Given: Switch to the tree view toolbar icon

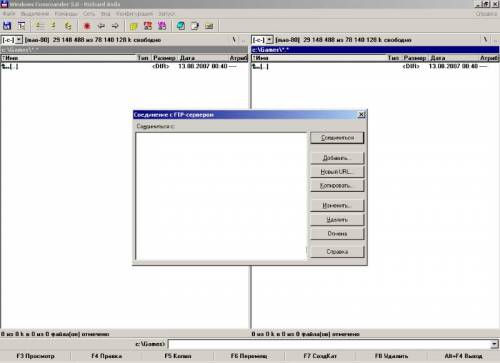Looking at the screenshot, I should (x=21, y=26).
